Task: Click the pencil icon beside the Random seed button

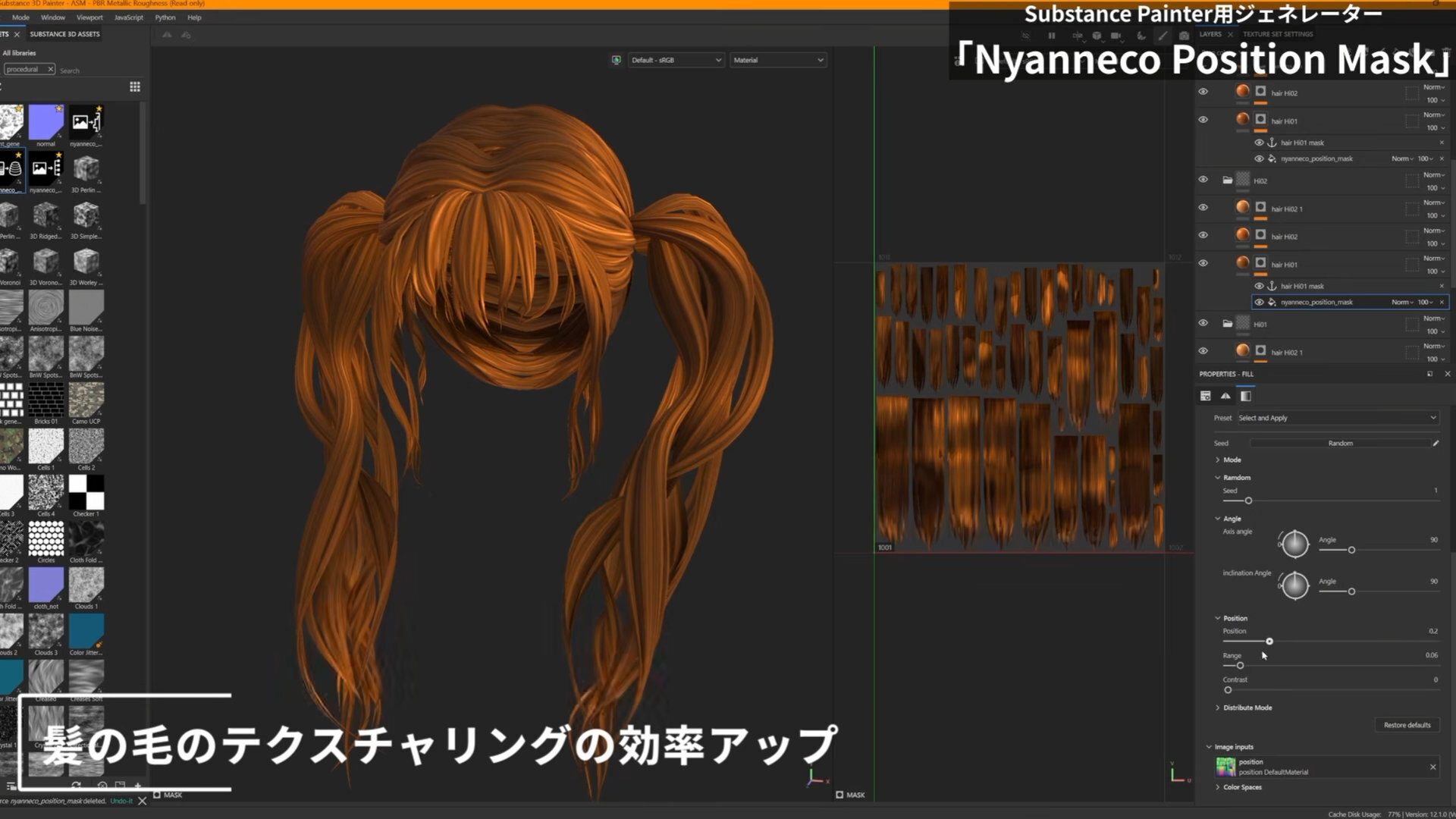Action: (x=1436, y=443)
